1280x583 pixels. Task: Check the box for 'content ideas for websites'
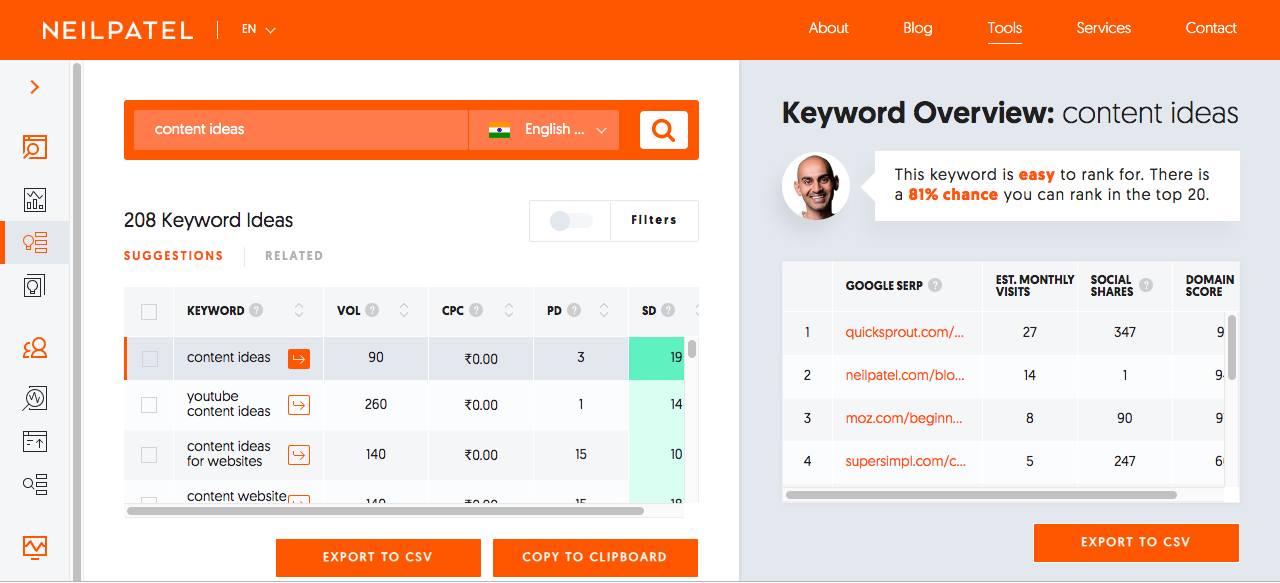tap(149, 455)
